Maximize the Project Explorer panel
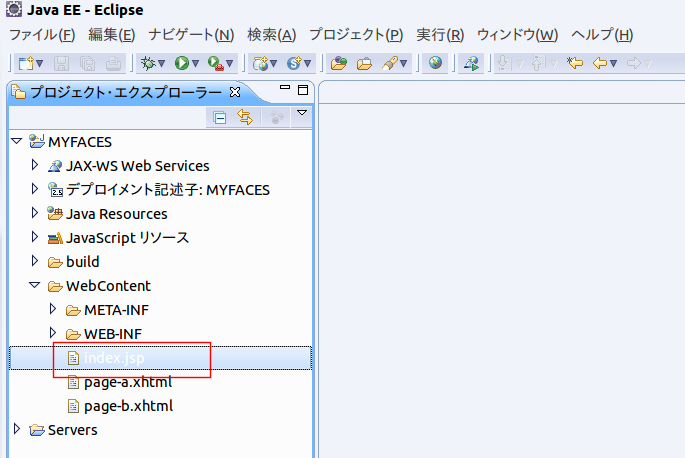685x458 pixels. coord(303,90)
